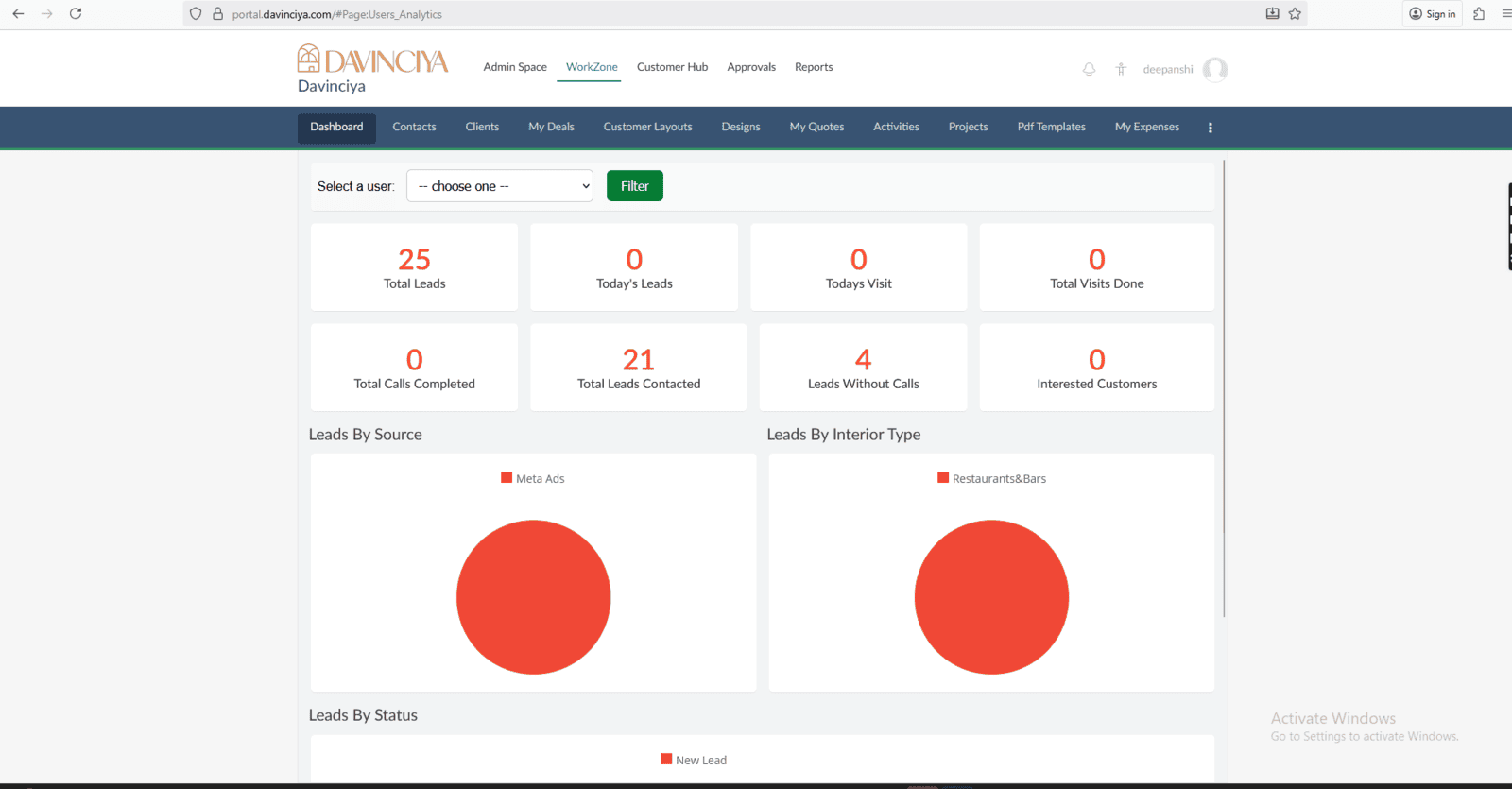
Task: Open the browser hamburger menu
Action: point(1505,14)
